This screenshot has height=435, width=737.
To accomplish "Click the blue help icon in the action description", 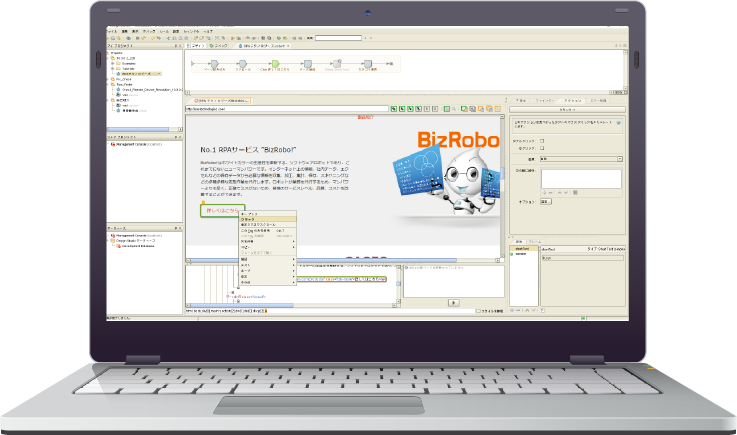I will click(x=619, y=123).
